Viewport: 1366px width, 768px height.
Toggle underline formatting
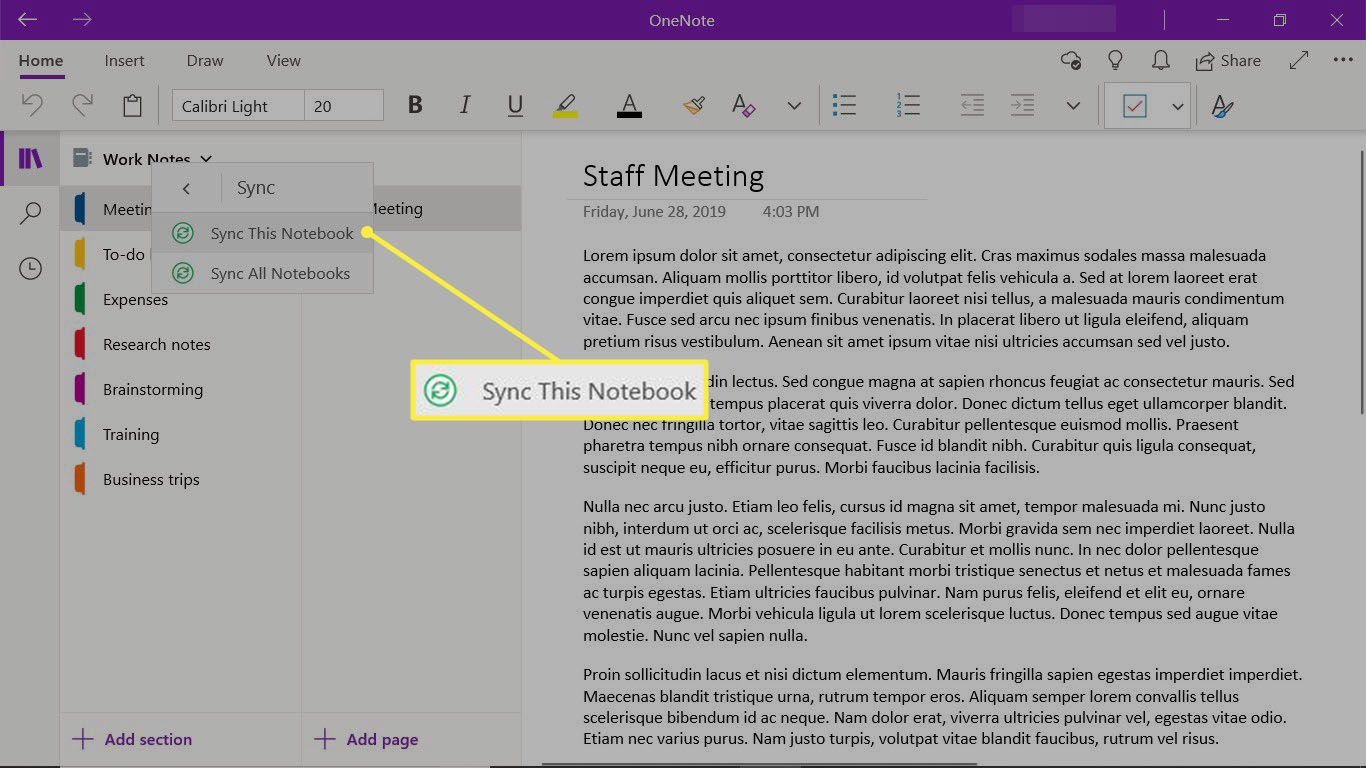[515, 105]
